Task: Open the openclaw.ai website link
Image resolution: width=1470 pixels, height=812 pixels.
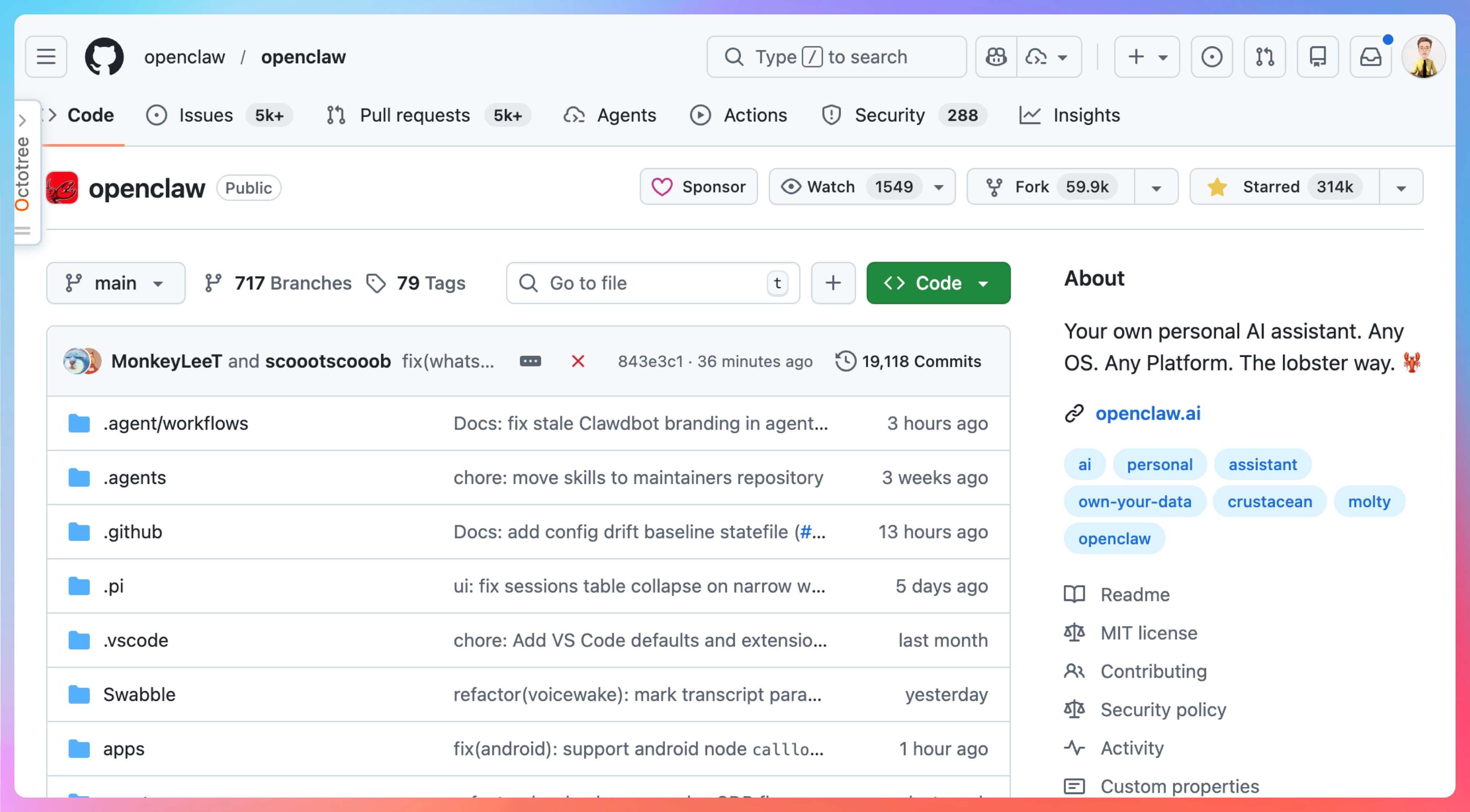Action: 1148,413
